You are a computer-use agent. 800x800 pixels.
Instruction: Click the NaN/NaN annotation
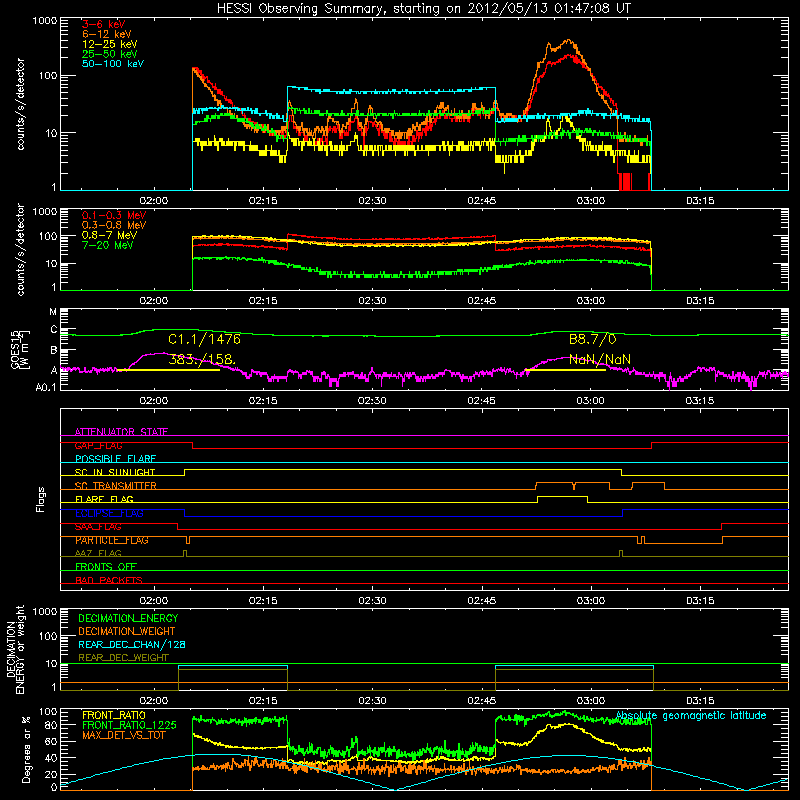pyautogui.click(x=599, y=359)
